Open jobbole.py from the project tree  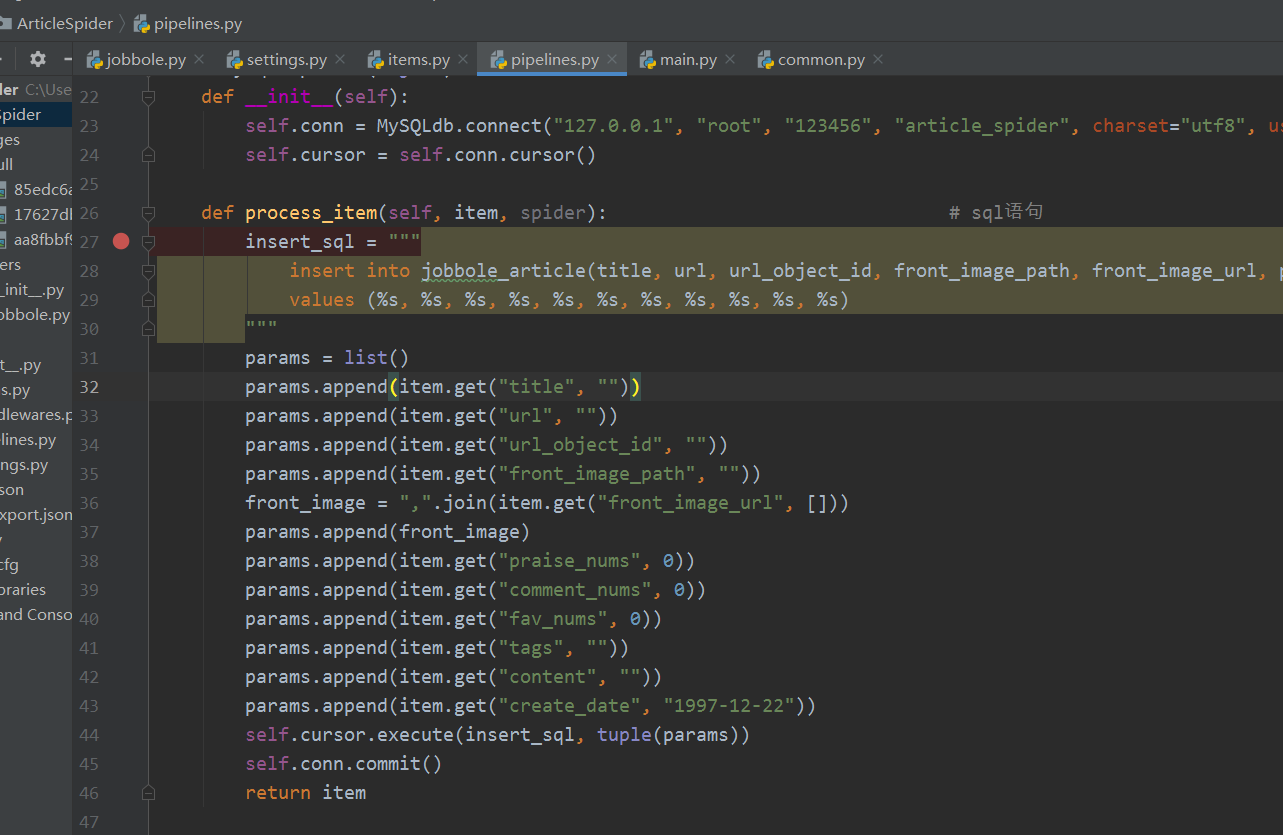click(35, 315)
